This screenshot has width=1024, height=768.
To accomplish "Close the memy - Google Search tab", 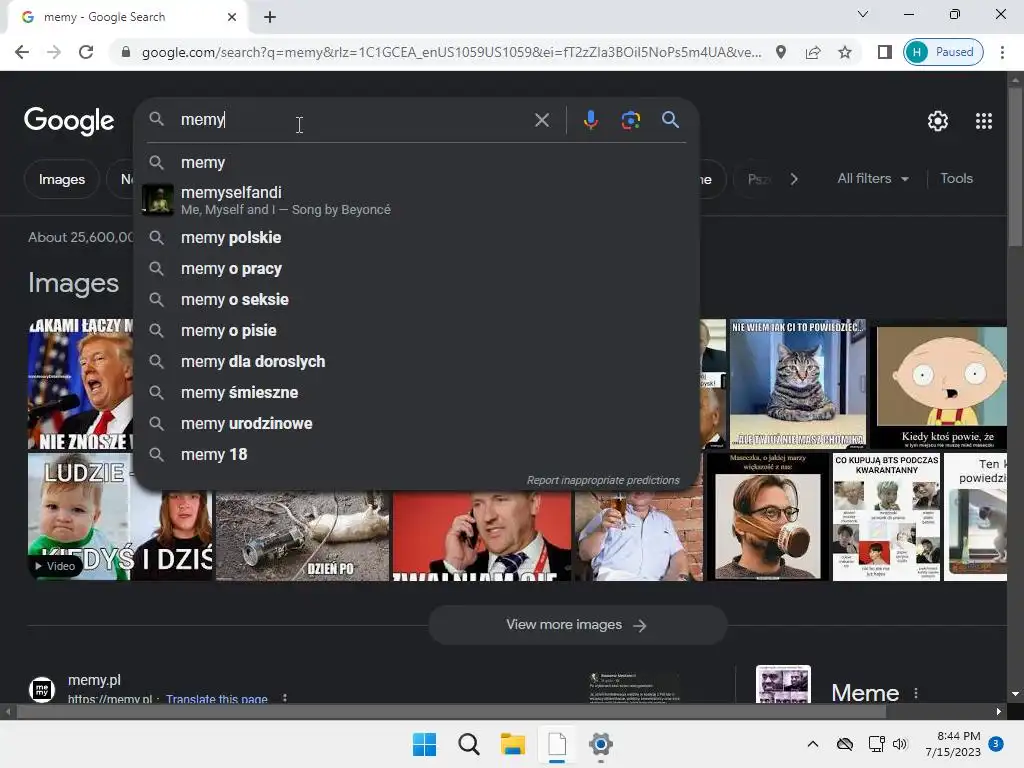I will (x=232, y=17).
